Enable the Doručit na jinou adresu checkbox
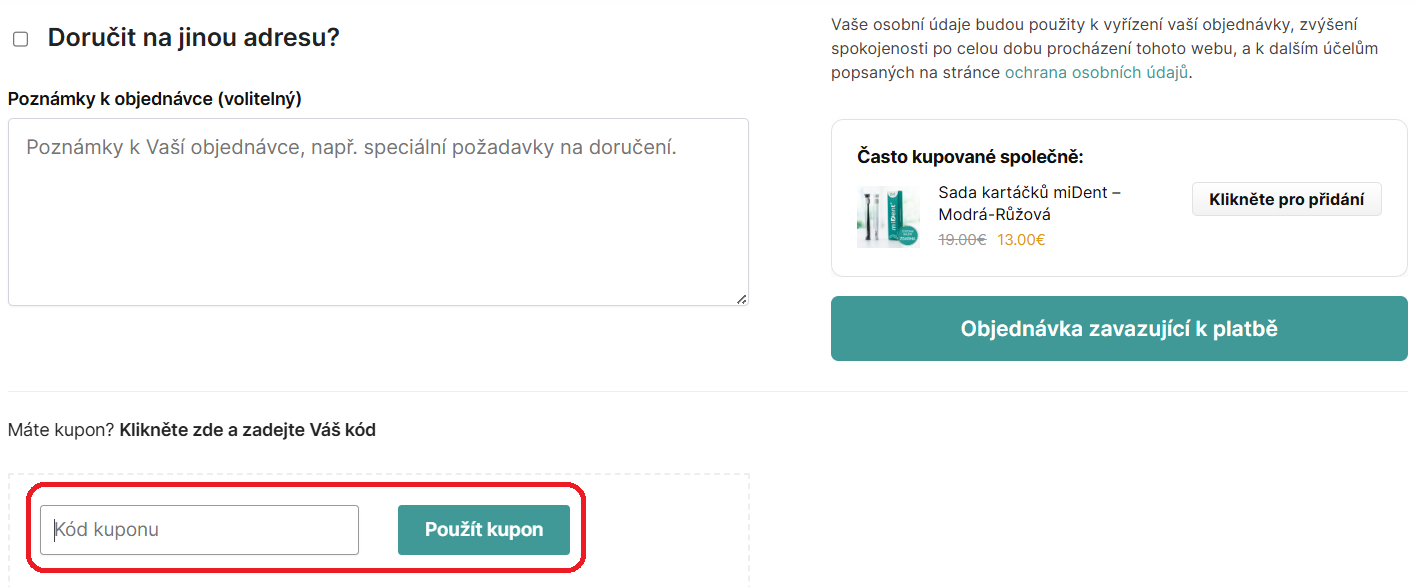 coord(20,39)
